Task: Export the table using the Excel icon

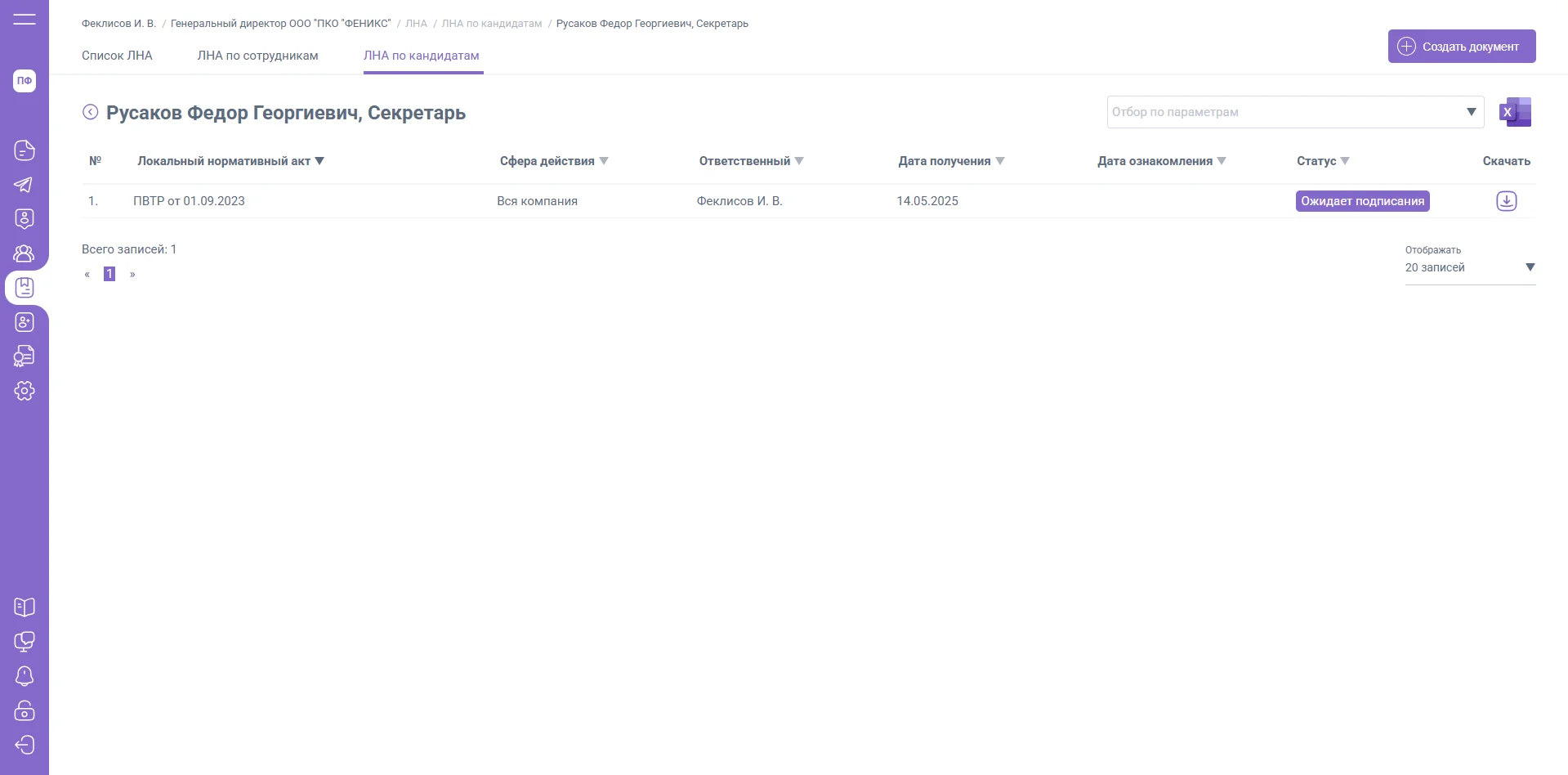Action: [1515, 112]
